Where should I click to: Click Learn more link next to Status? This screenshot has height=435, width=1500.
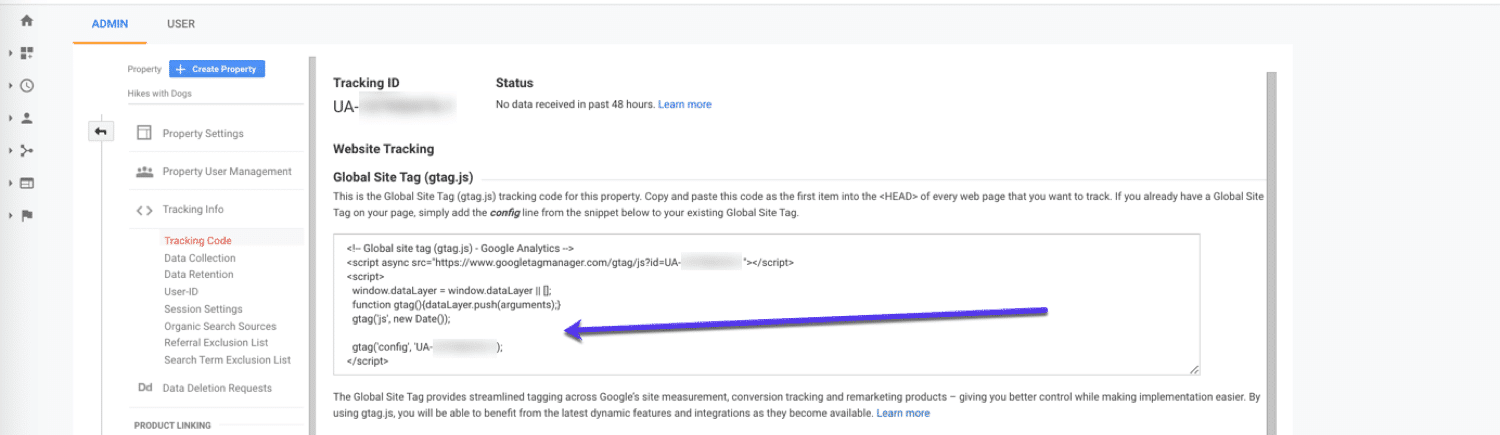(x=684, y=104)
